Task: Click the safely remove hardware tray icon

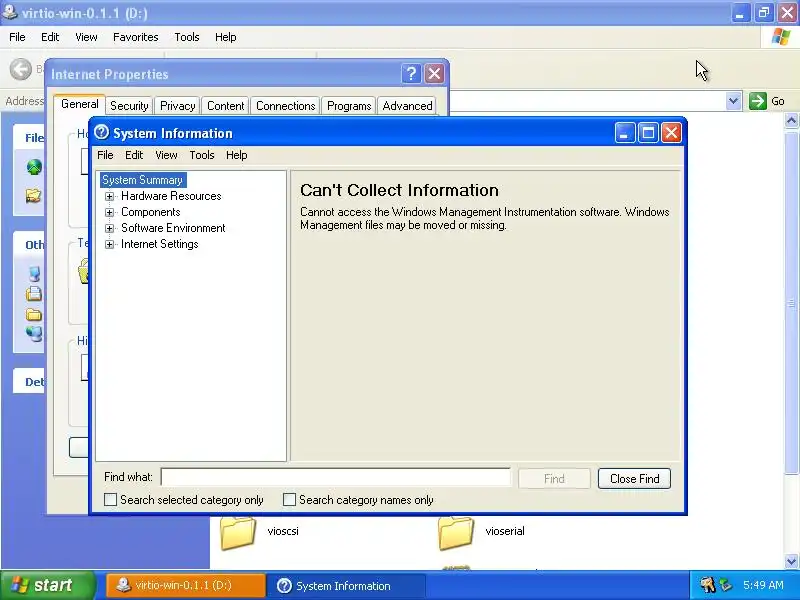Action: (x=726, y=585)
